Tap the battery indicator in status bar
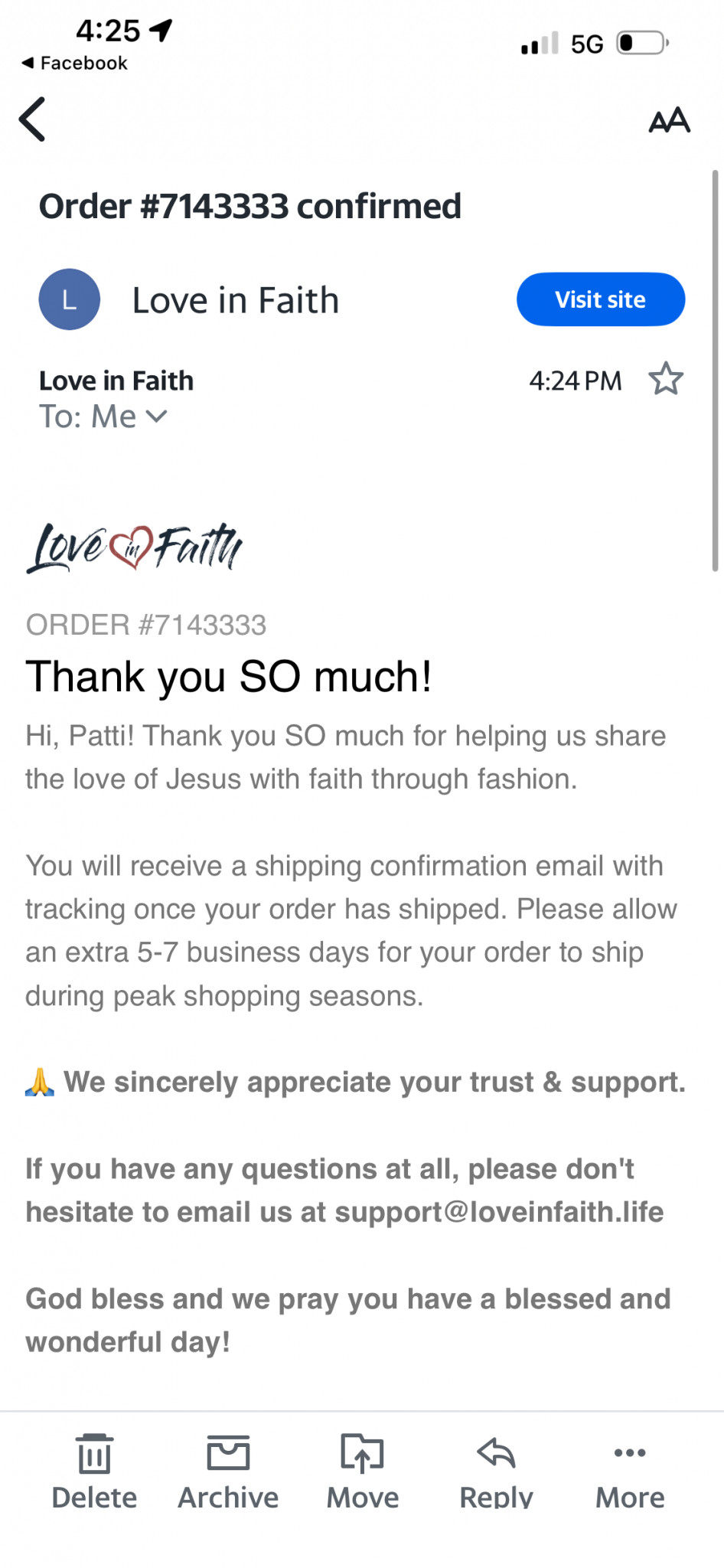 (x=643, y=43)
